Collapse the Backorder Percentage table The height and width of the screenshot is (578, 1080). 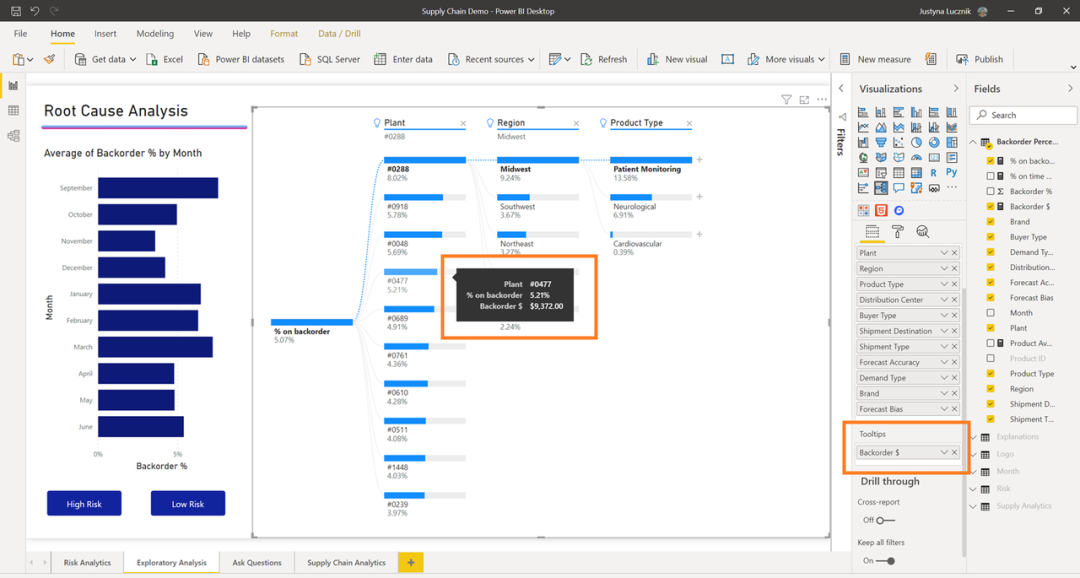coord(973,142)
